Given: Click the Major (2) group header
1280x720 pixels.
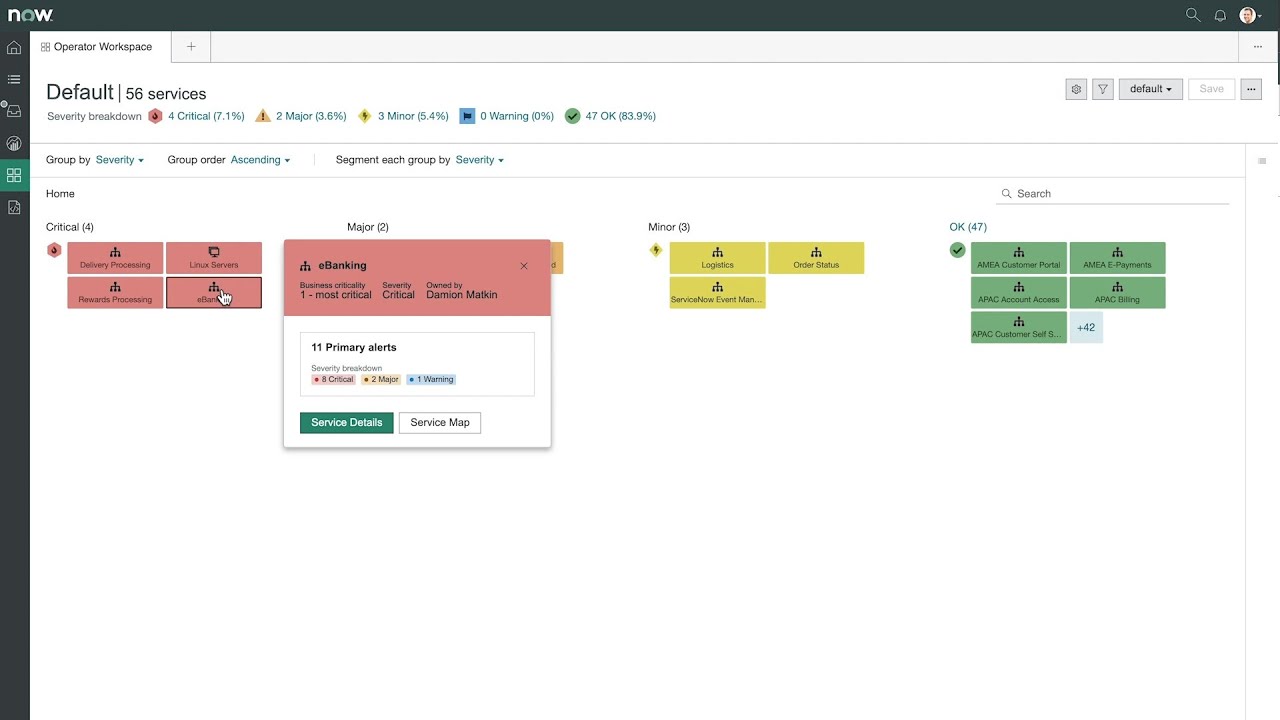Looking at the screenshot, I should pos(368,227).
